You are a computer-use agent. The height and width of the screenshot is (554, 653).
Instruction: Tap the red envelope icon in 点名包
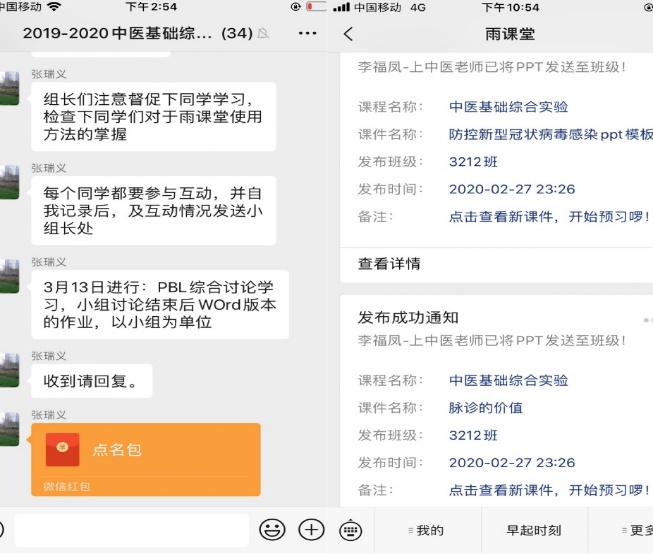62,449
